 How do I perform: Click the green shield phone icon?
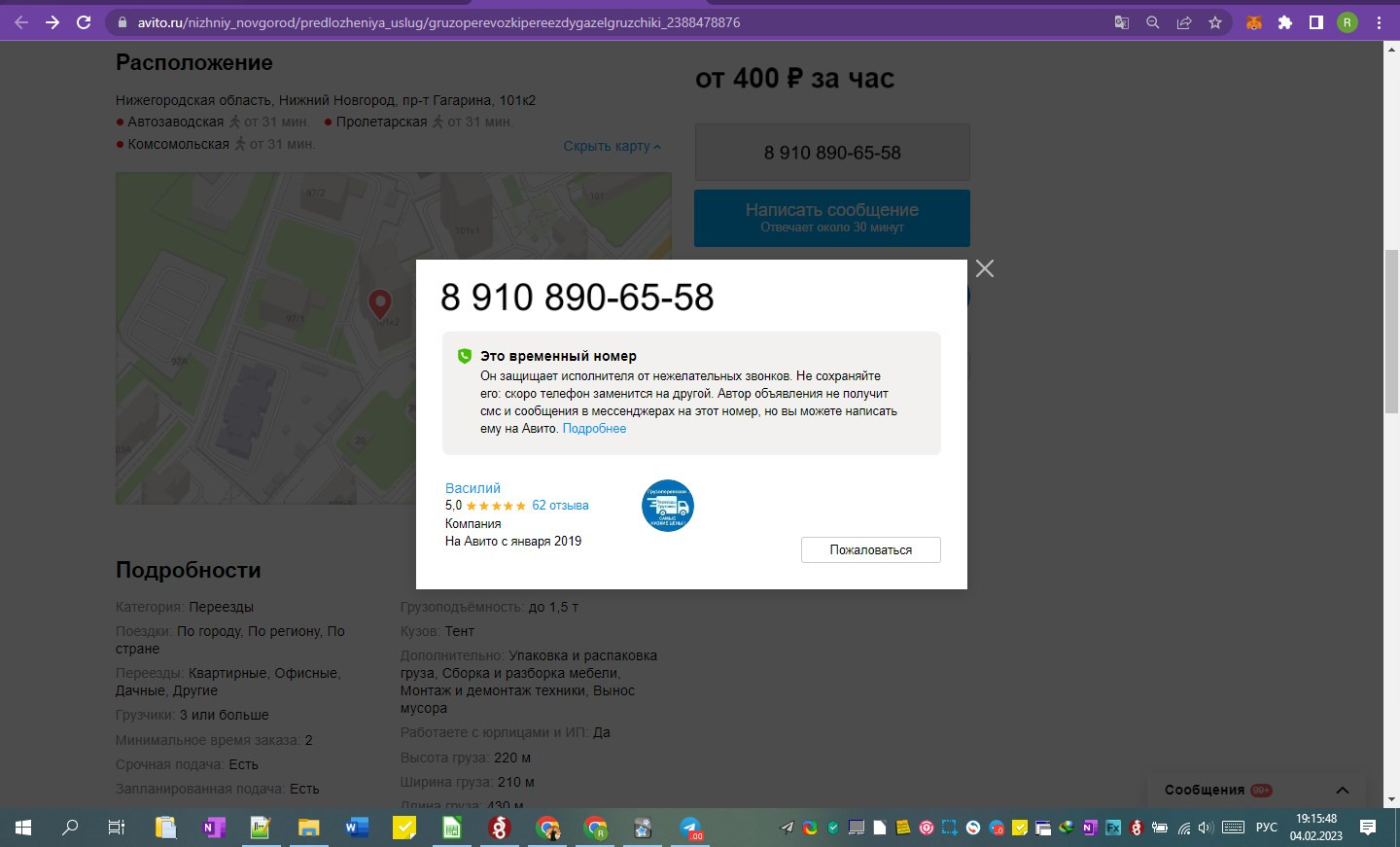pos(465,356)
